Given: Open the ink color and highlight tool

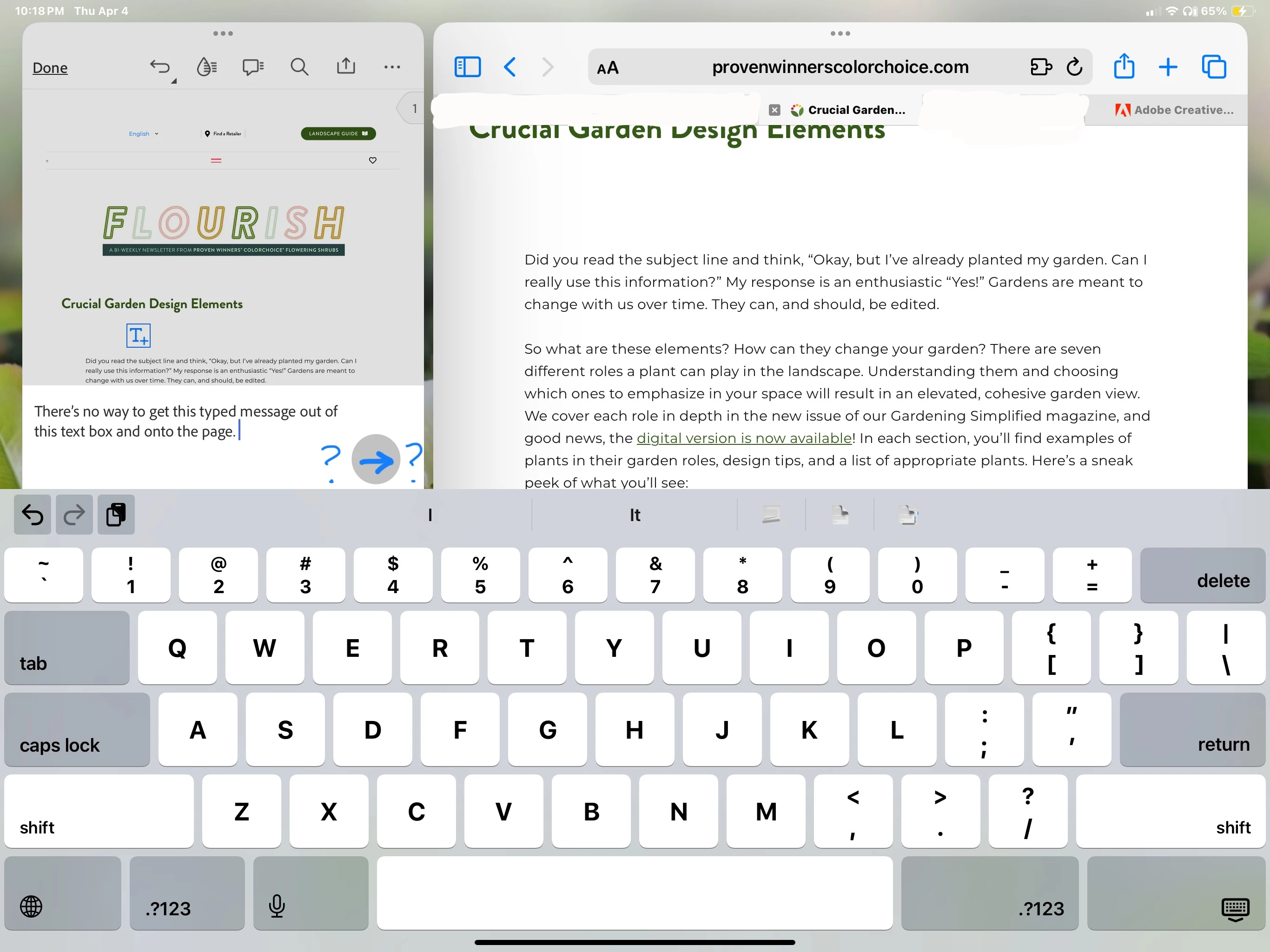Looking at the screenshot, I should pyautogui.click(x=206, y=67).
